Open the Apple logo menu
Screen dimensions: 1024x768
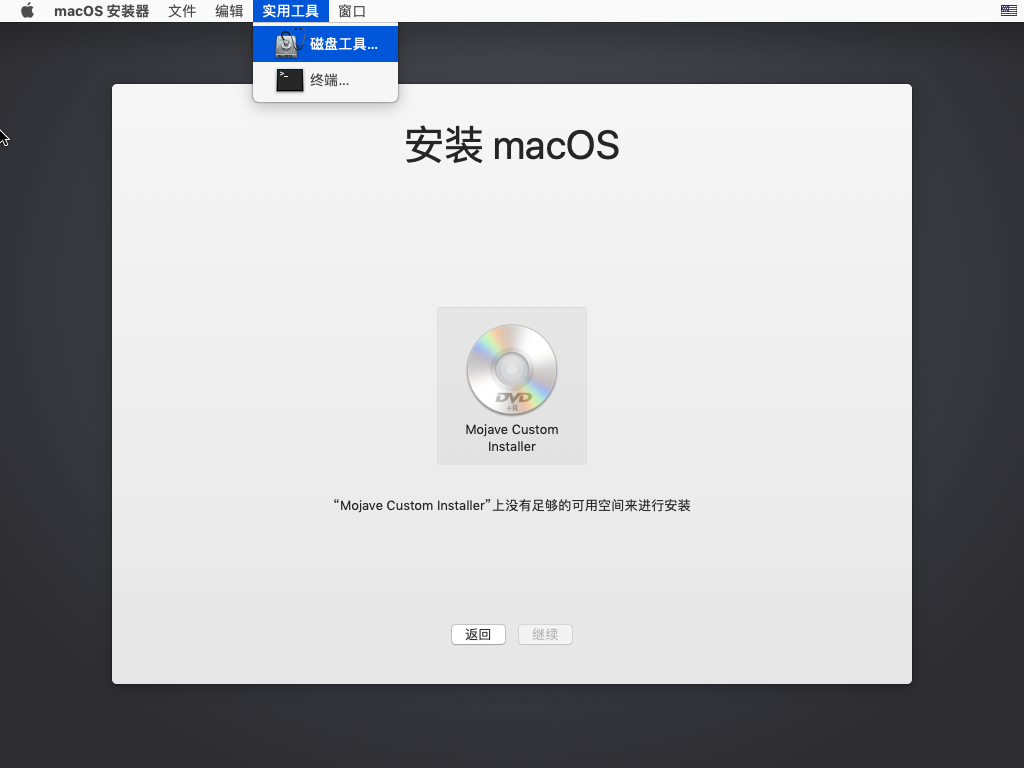(27, 11)
